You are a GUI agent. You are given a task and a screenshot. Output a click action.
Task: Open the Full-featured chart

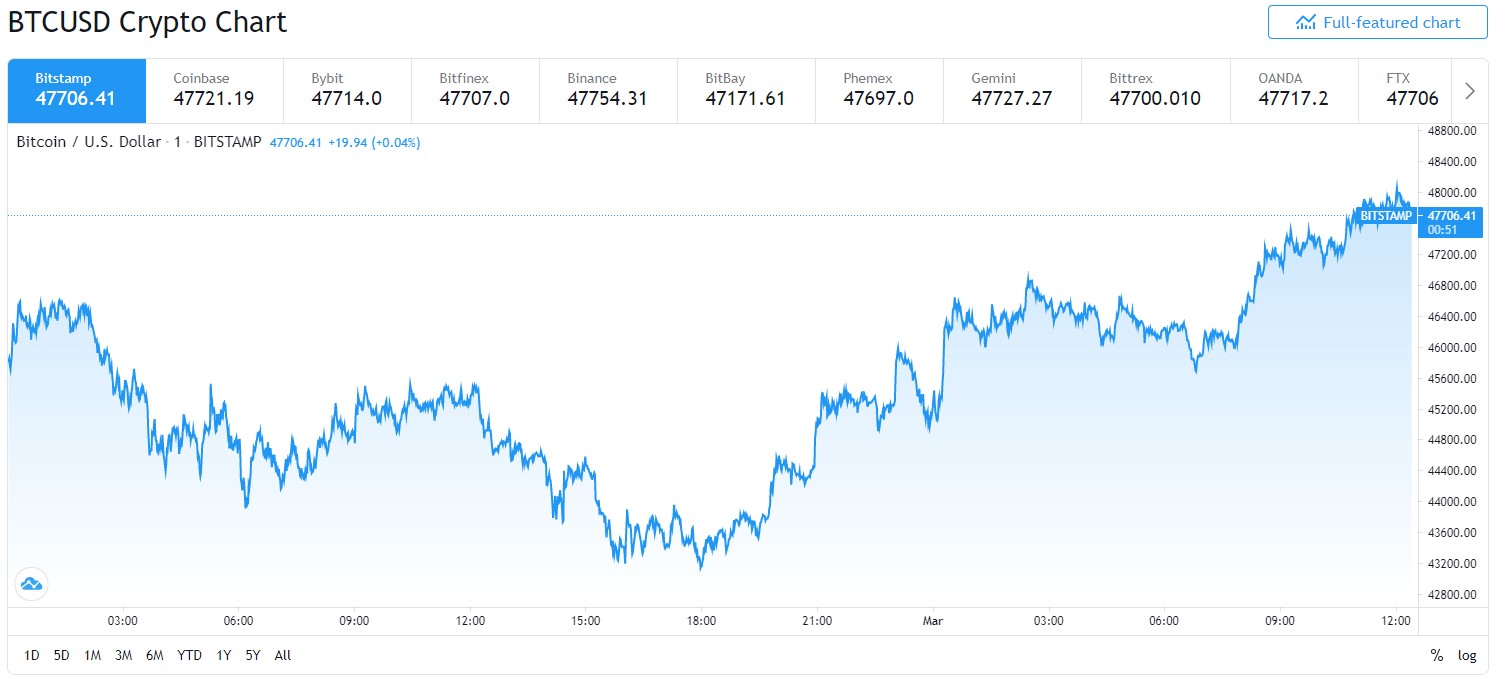(1377, 22)
